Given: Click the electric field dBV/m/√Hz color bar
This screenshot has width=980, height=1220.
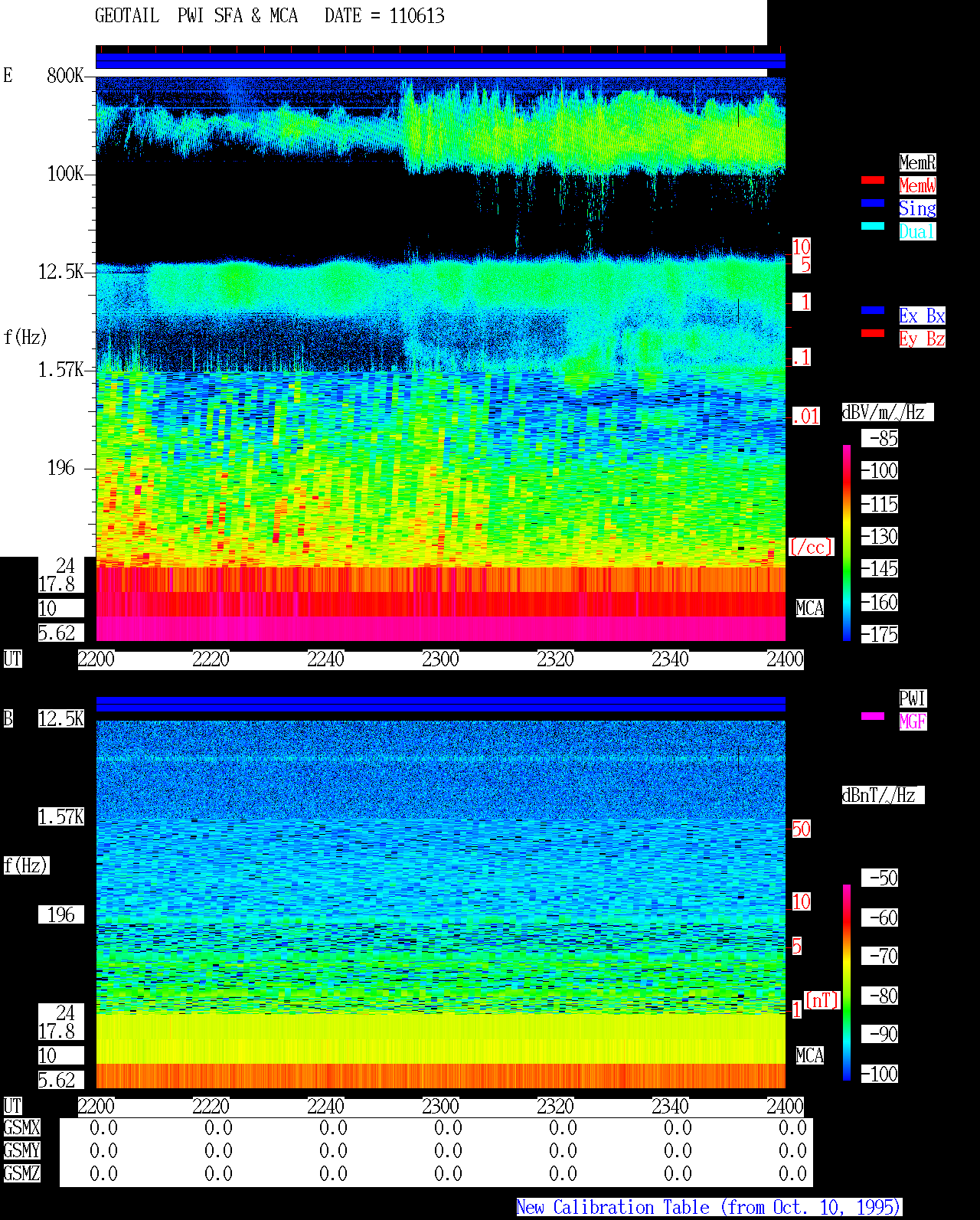Looking at the screenshot, I should pos(847,542).
